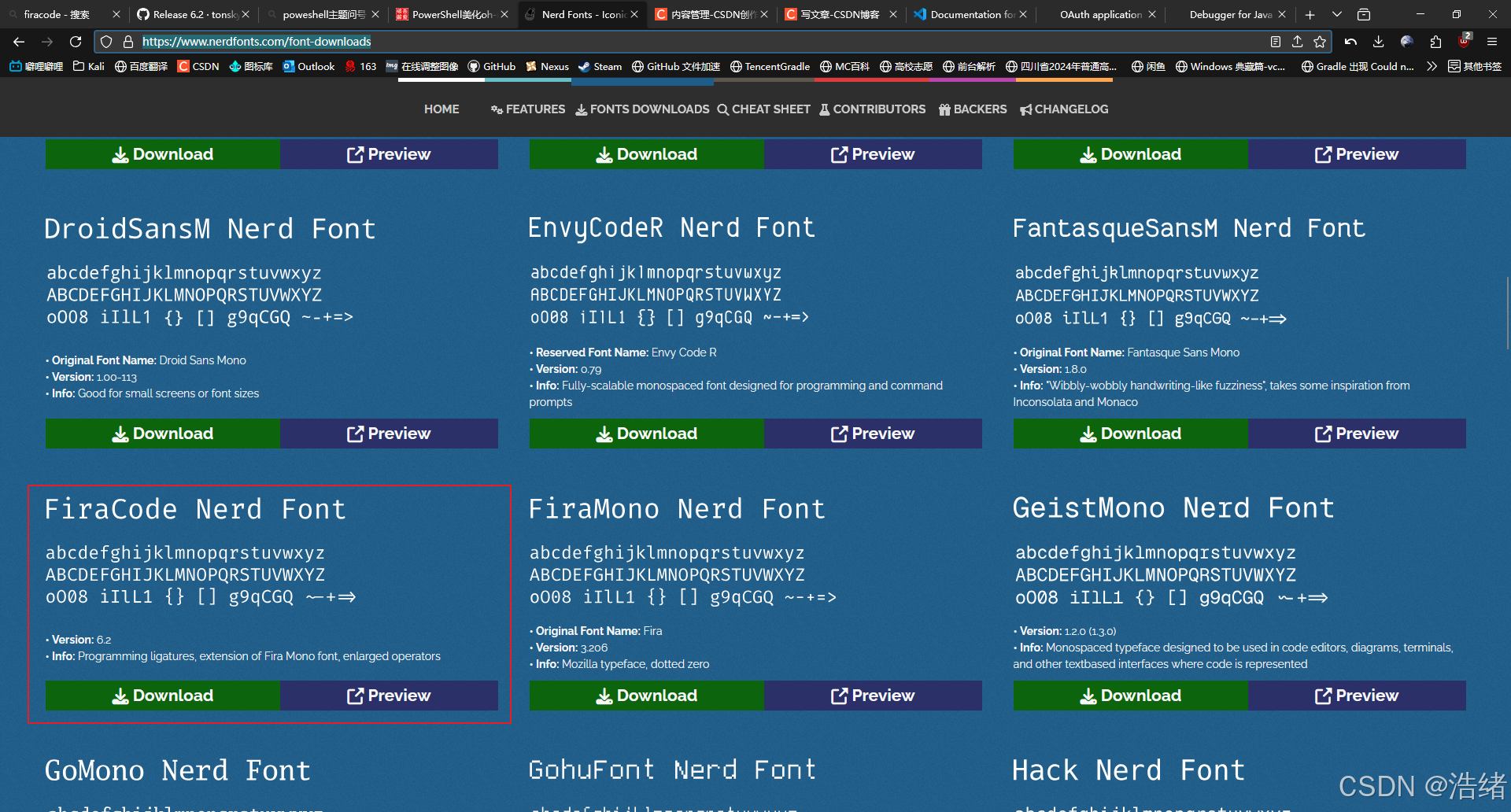Viewport: 1511px width, 812px height.
Task: Open the 其他书签 bookmarks folder
Action: coord(1475,67)
